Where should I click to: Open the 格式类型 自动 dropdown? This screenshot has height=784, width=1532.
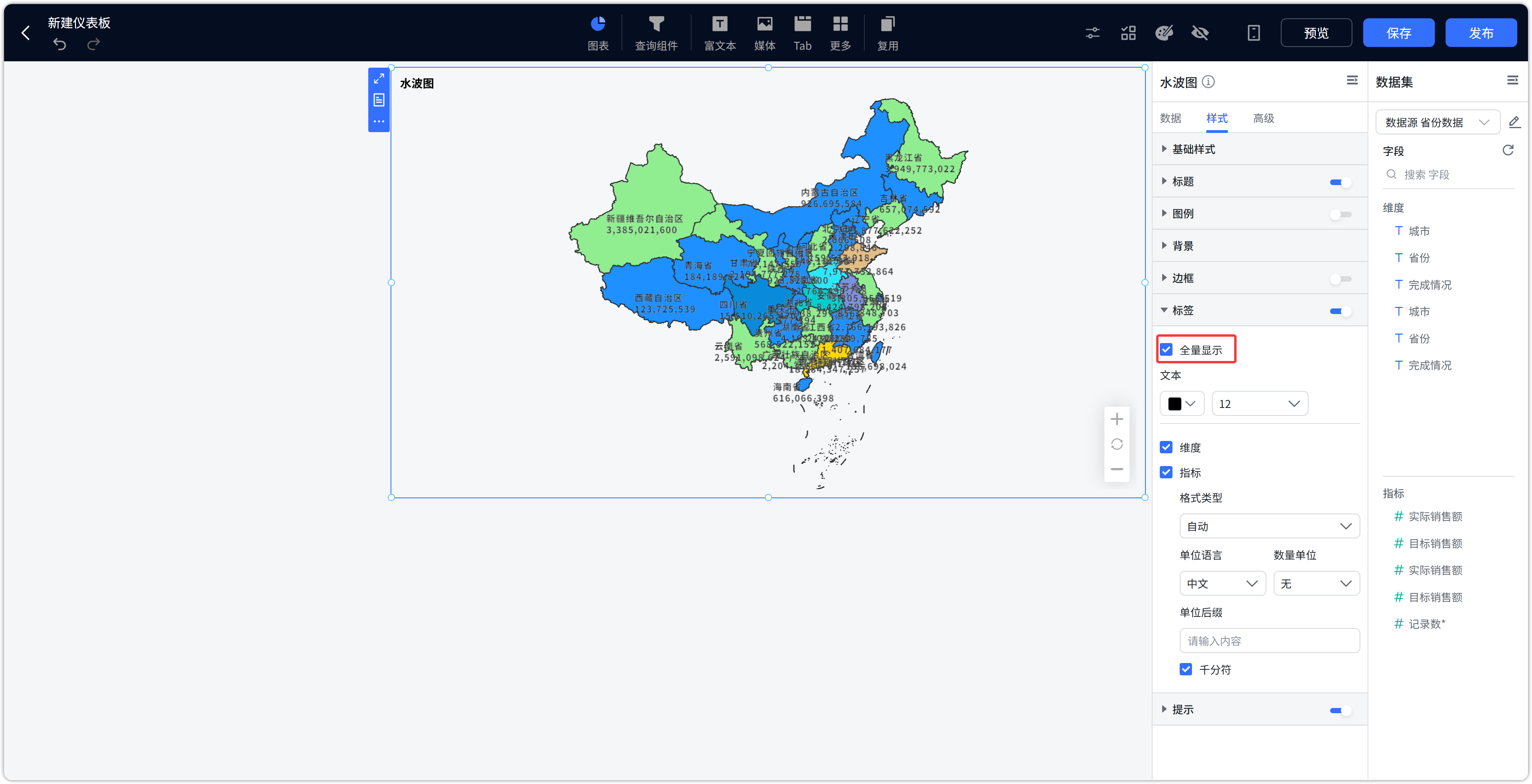click(x=1269, y=526)
